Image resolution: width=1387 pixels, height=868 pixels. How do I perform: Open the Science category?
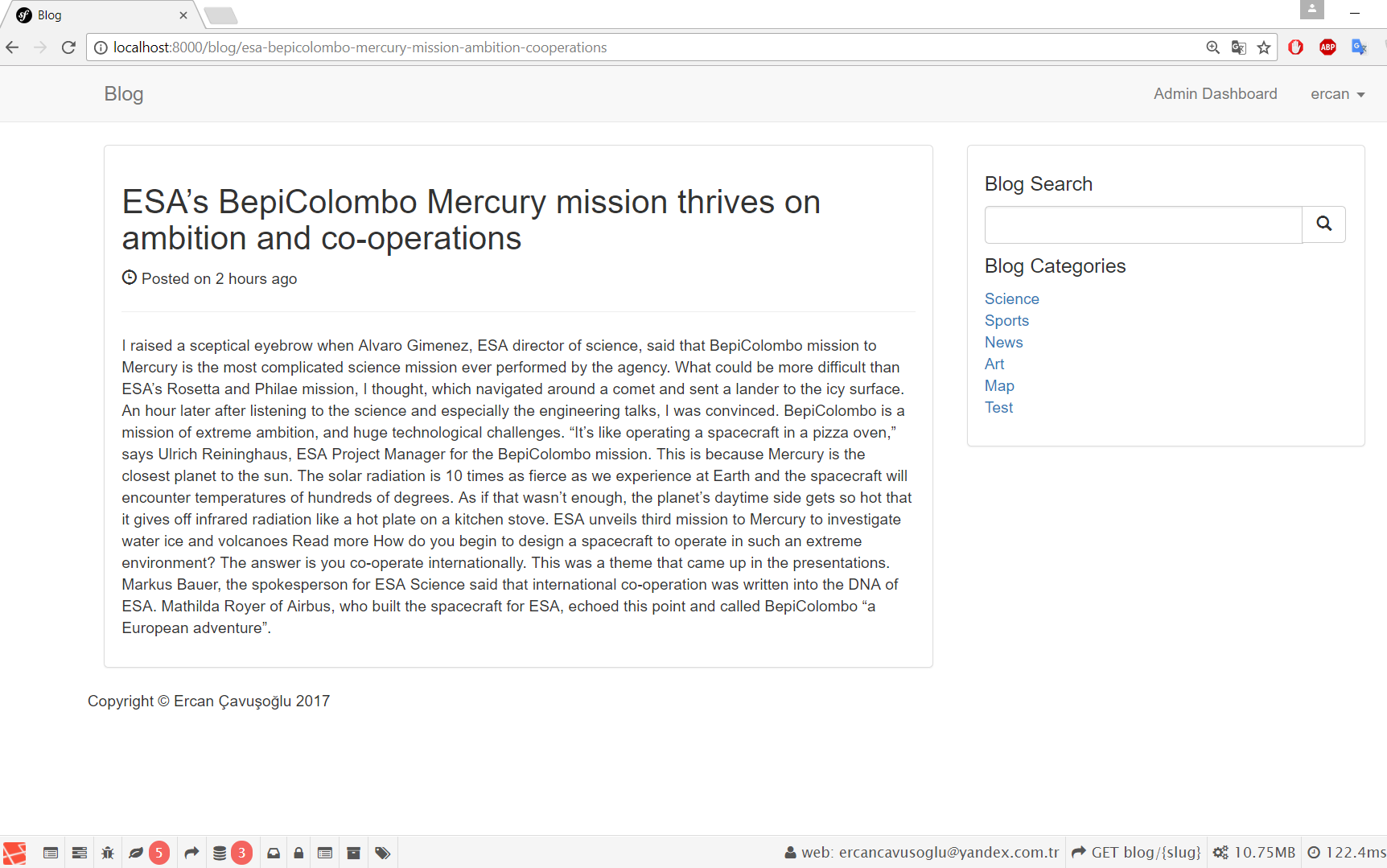(1011, 298)
